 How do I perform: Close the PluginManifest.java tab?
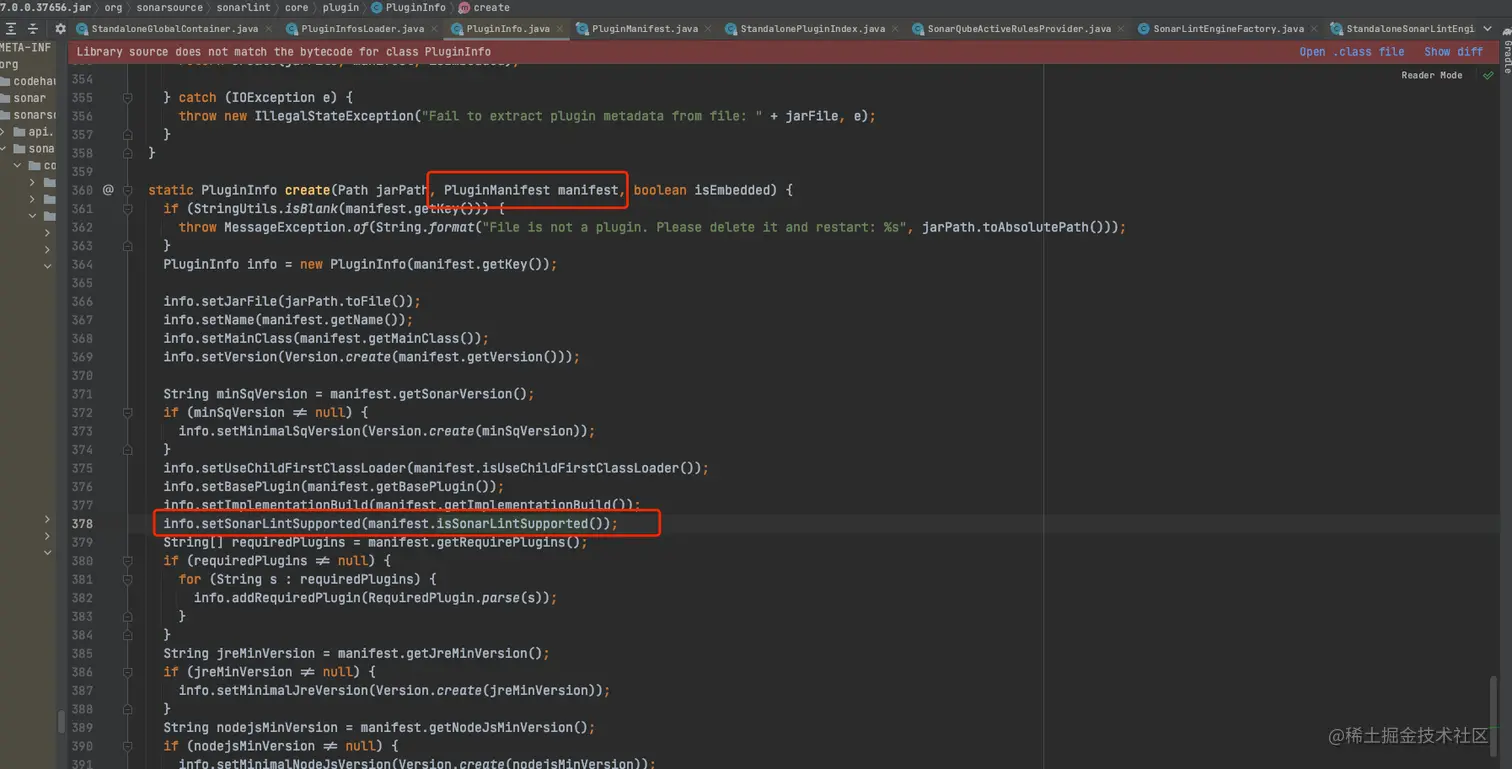pyautogui.click(x=709, y=29)
